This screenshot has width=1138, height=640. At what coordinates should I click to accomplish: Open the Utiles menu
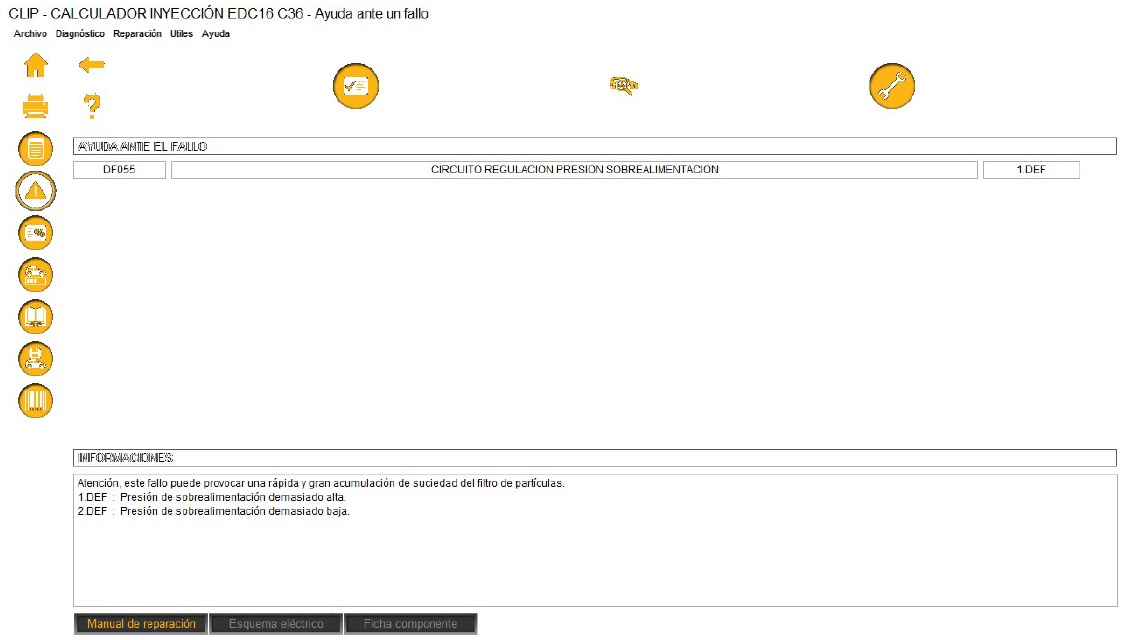click(x=181, y=33)
